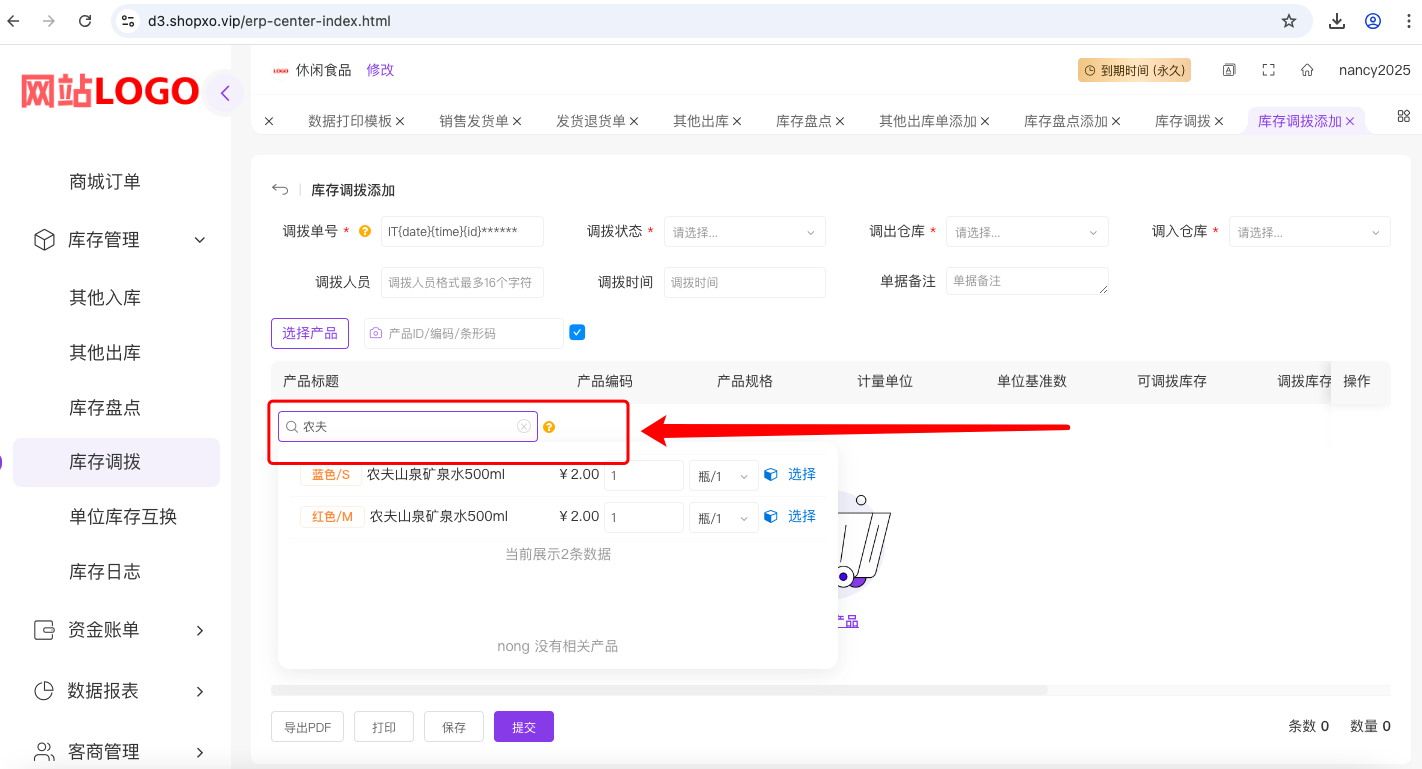This screenshot has width=1422, height=769.
Task: Open the 调入仓库 dropdown
Action: tap(1310, 231)
